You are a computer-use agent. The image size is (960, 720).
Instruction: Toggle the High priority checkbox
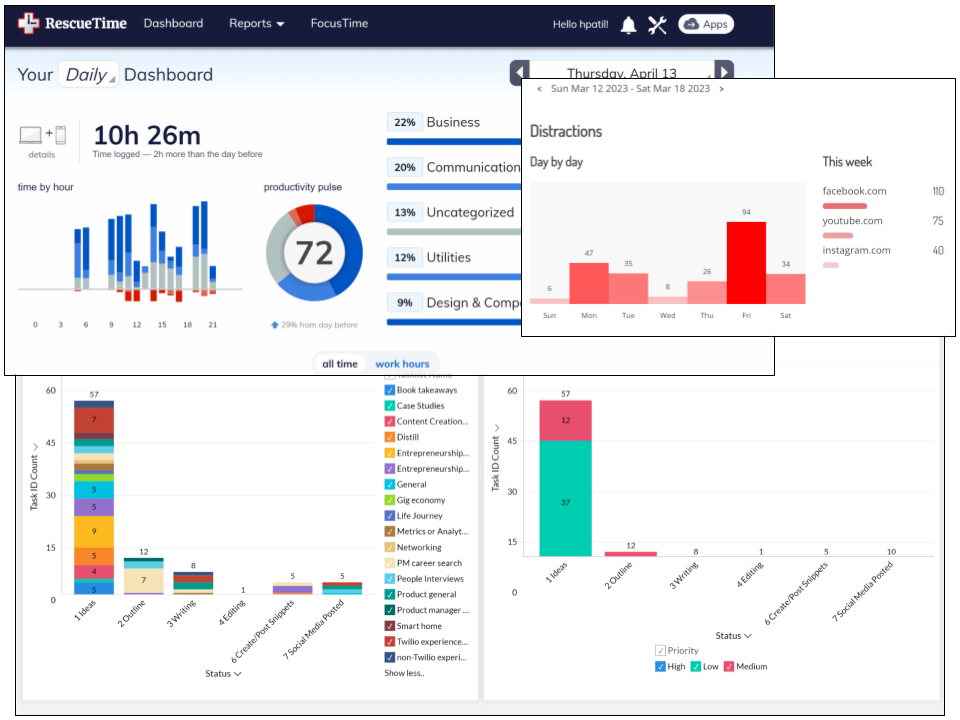point(660,667)
